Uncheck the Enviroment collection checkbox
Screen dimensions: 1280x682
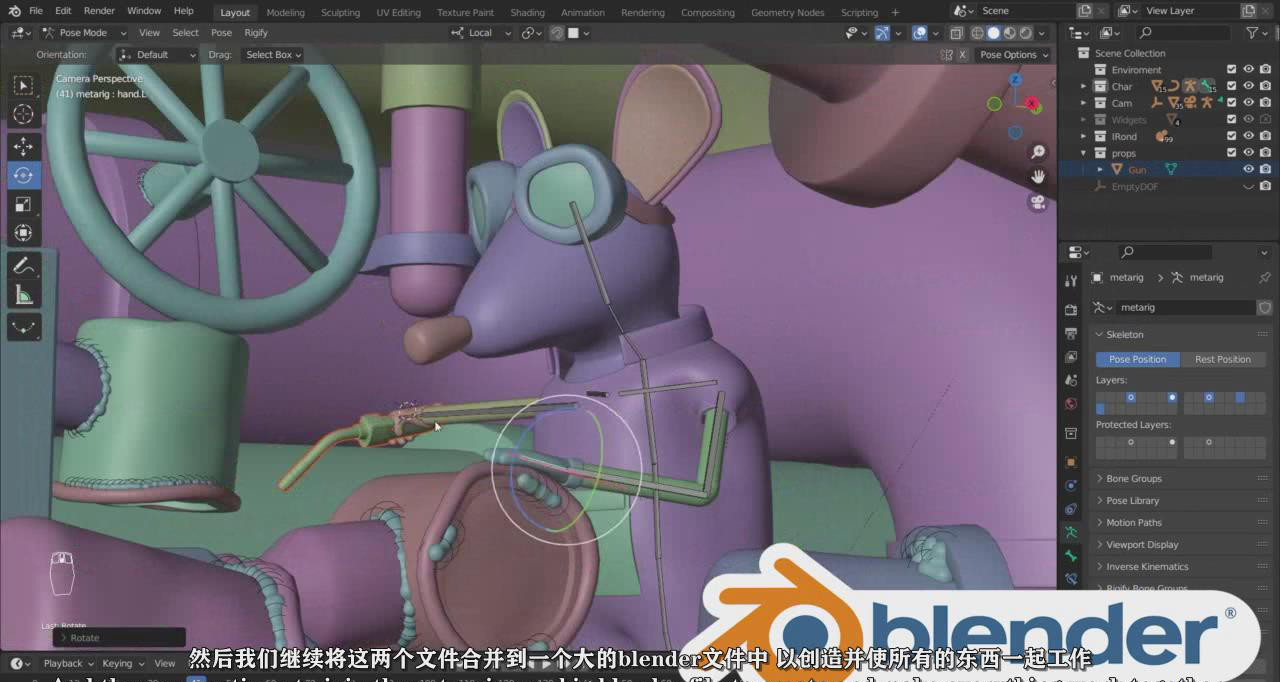coord(1232,70)
